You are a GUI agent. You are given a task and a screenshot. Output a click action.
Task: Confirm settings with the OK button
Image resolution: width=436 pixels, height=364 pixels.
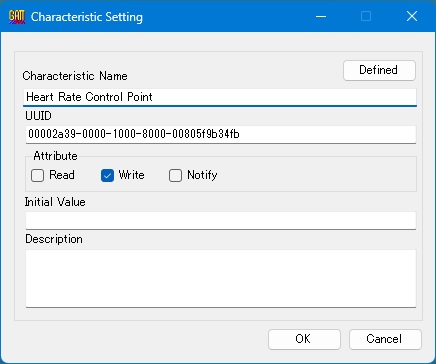[x=304, y=339]
